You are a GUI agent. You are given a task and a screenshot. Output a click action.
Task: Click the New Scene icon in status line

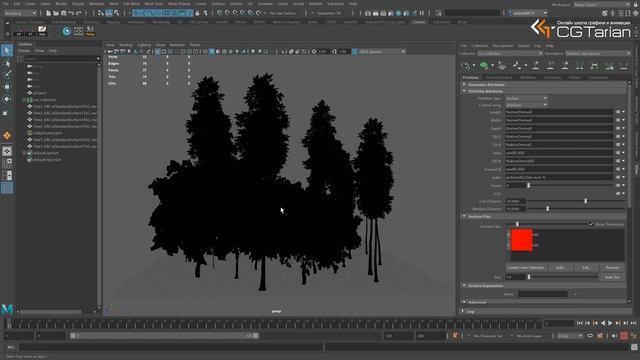click(x=48, y=13)
